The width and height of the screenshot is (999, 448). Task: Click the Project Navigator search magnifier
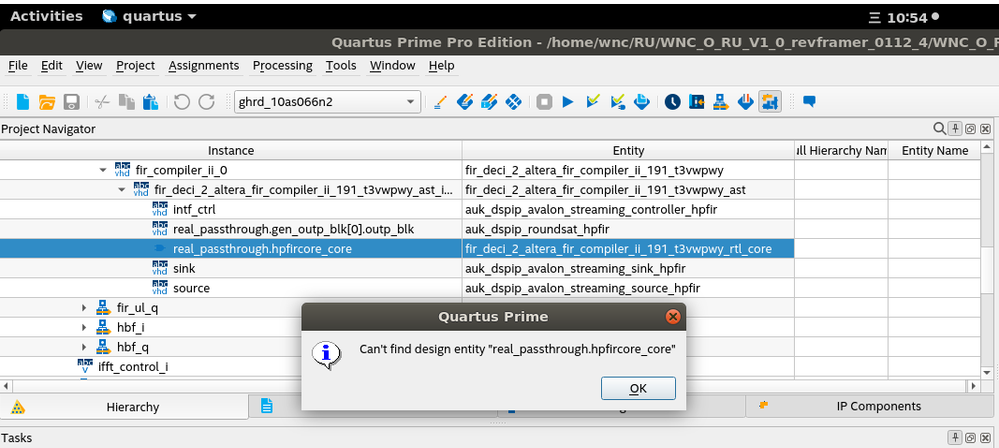click(939, 129)
